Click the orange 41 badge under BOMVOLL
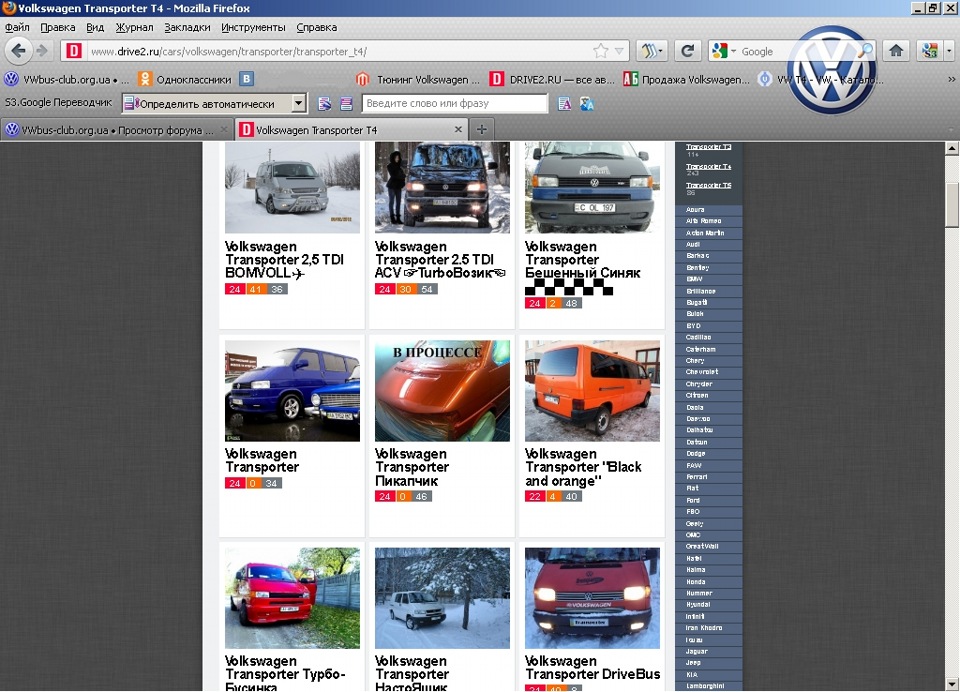This screenshot has width=960, height=692. (x=255, y=289)
